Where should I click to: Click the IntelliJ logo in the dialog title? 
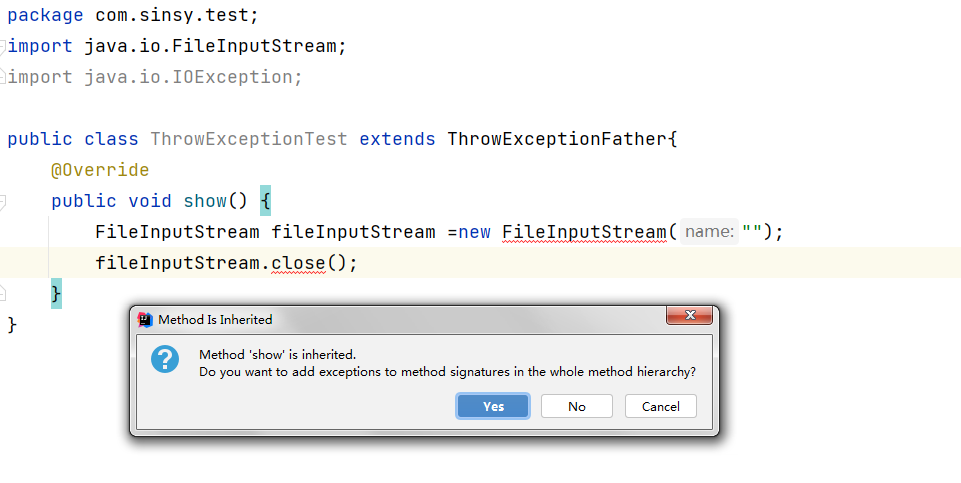point(145,319)
